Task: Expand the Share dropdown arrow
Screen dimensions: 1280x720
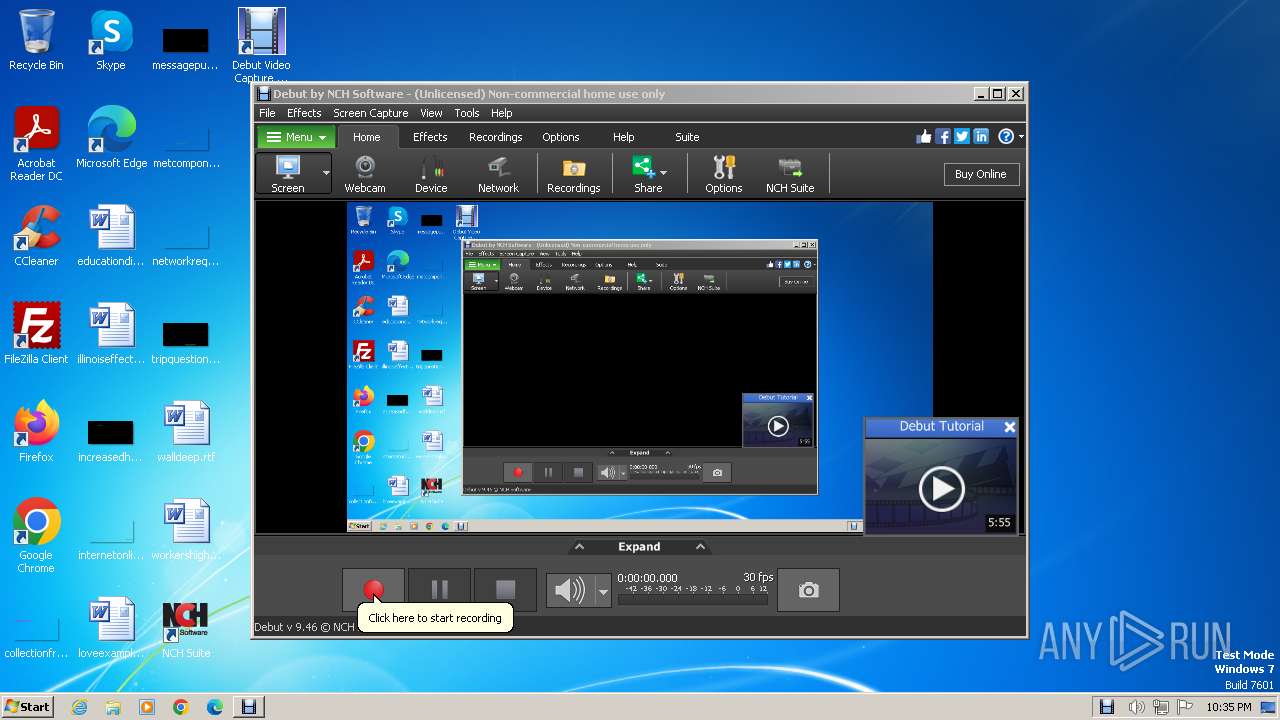Action: 663,174
